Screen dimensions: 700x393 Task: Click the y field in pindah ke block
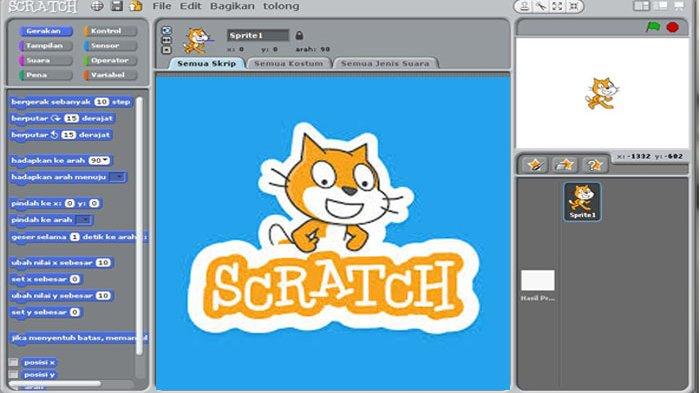[94, 203]
